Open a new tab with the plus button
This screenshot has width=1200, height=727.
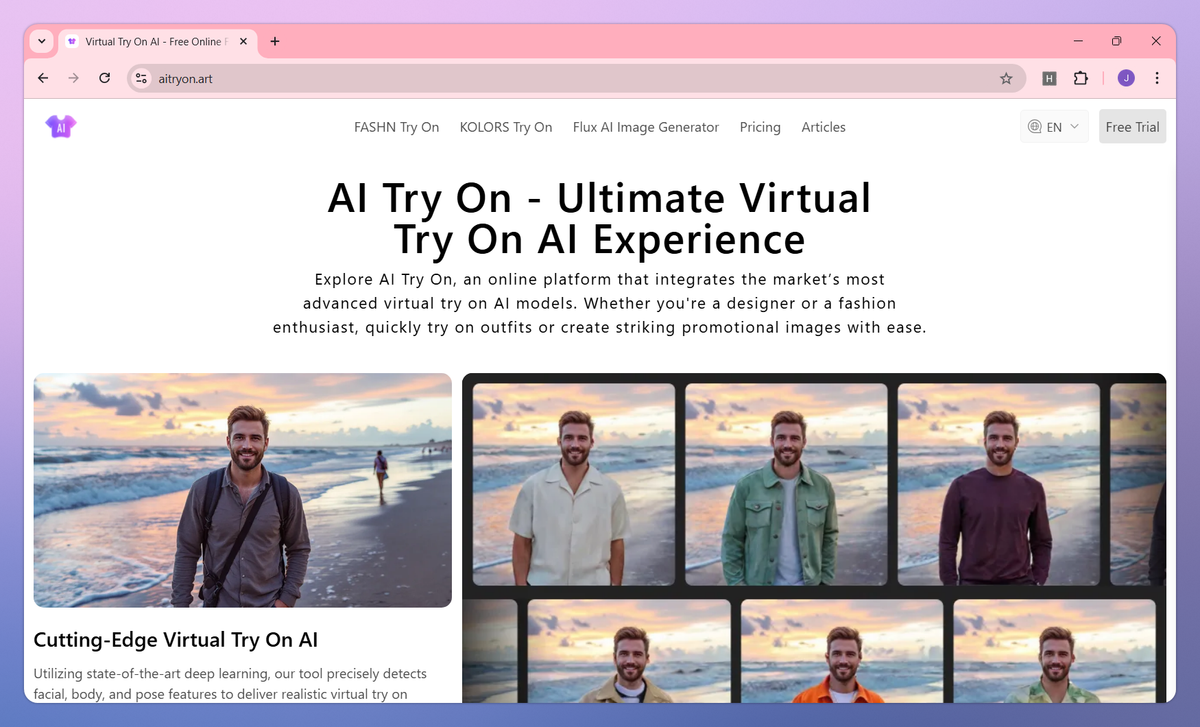pyautogui.click(x=275, y=41)
